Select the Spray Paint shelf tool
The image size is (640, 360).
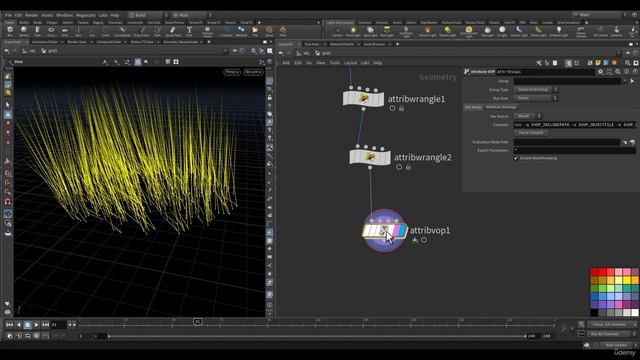point(173,31)
